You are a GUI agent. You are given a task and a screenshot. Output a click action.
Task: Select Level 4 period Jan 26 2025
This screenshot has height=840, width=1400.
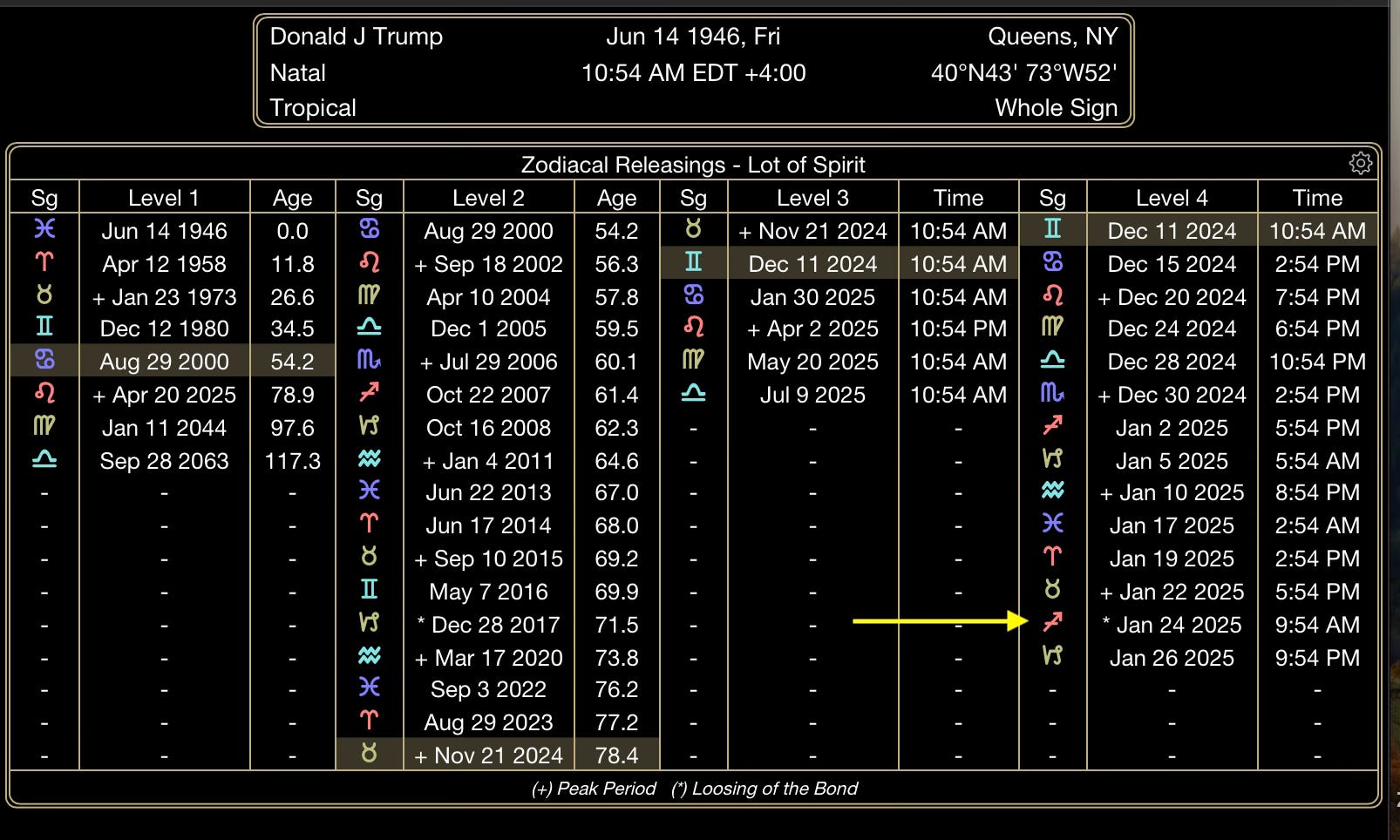click(1172, 658)
